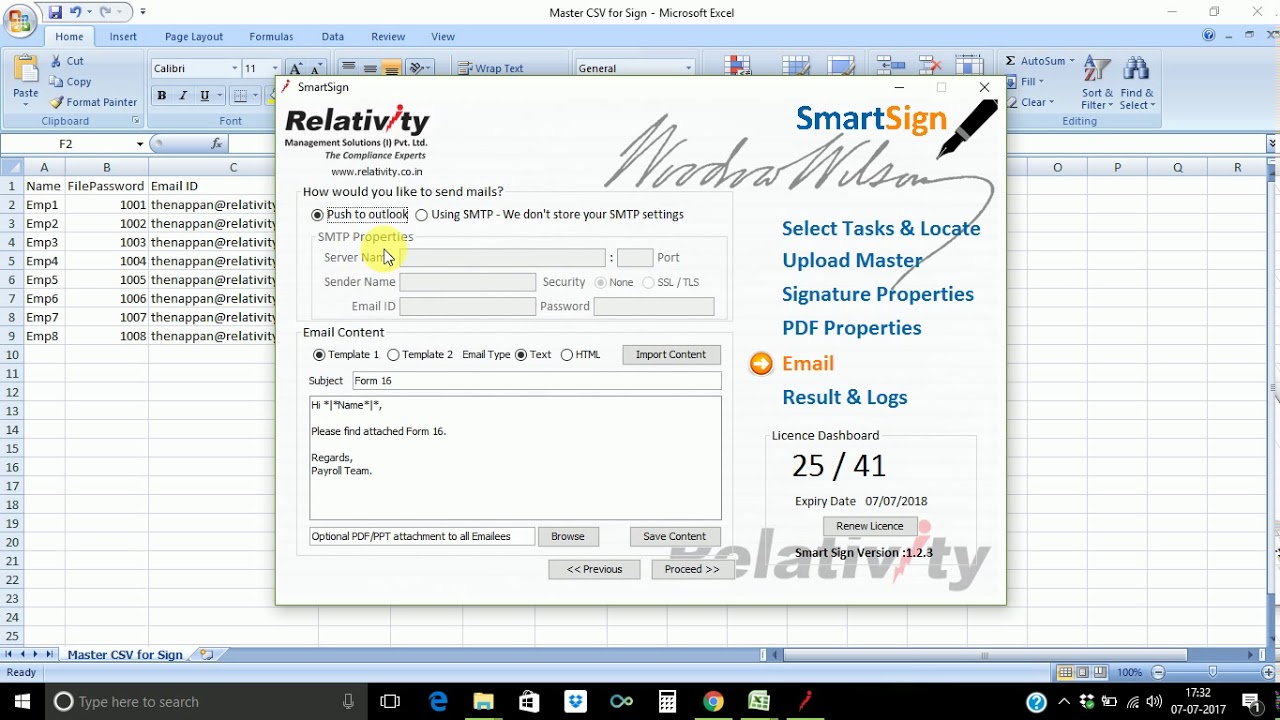Click the Task View taskbar icon
Screen dimensions: 1280x720
[x=390, y=701]
